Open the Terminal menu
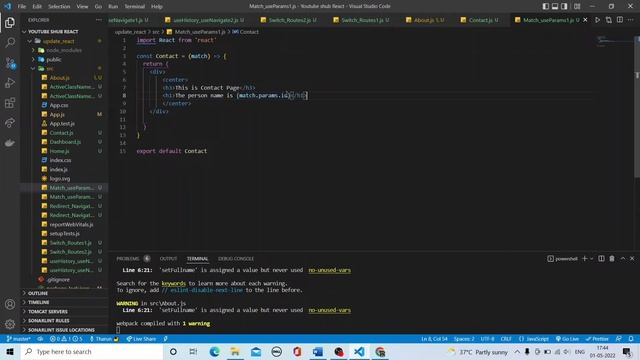The image size is (640, 360). click(x=134, y=6)
